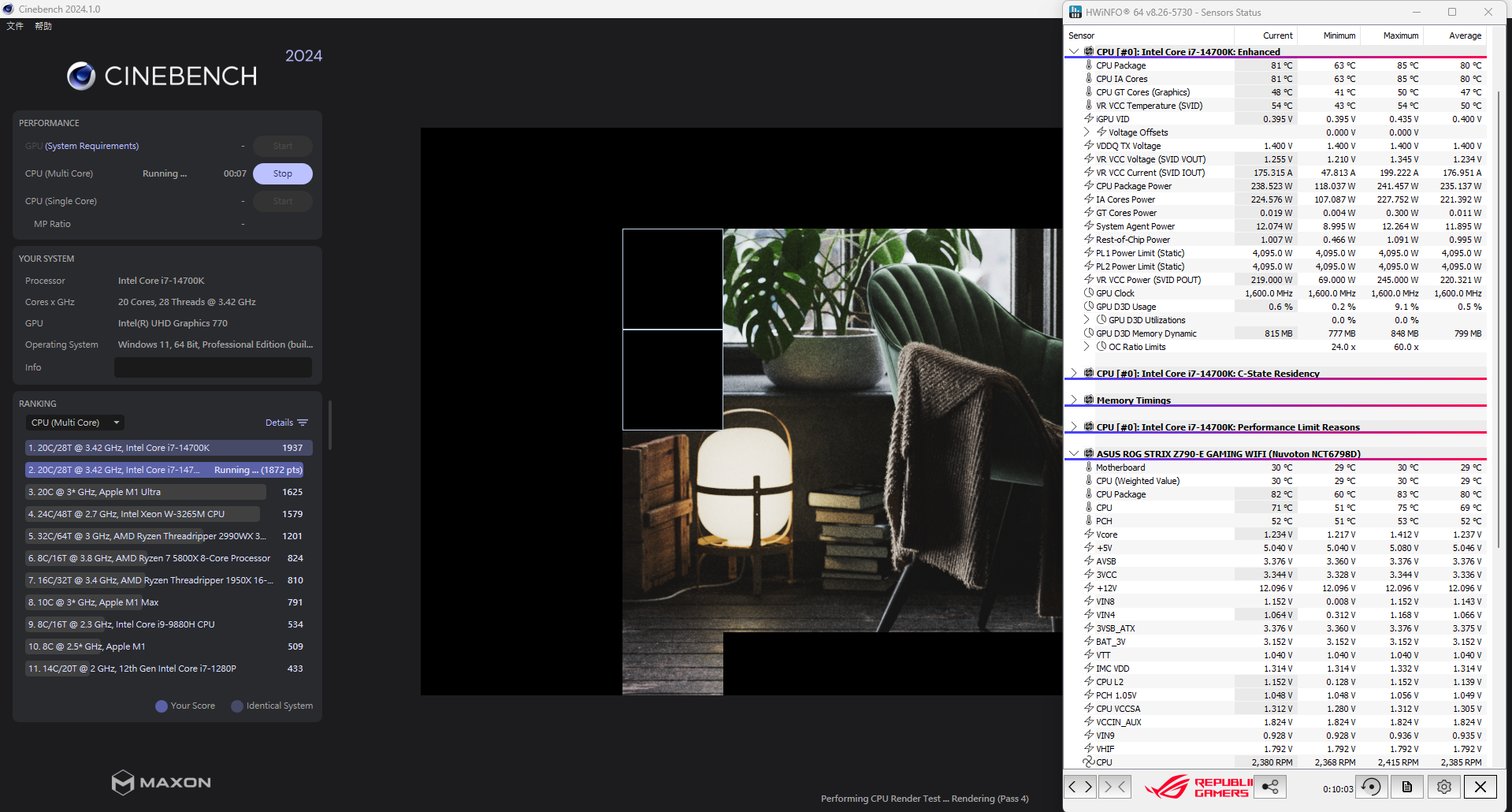
Task: Click the ROG Republic of Gamers logo
Action: coord(1198,786)
